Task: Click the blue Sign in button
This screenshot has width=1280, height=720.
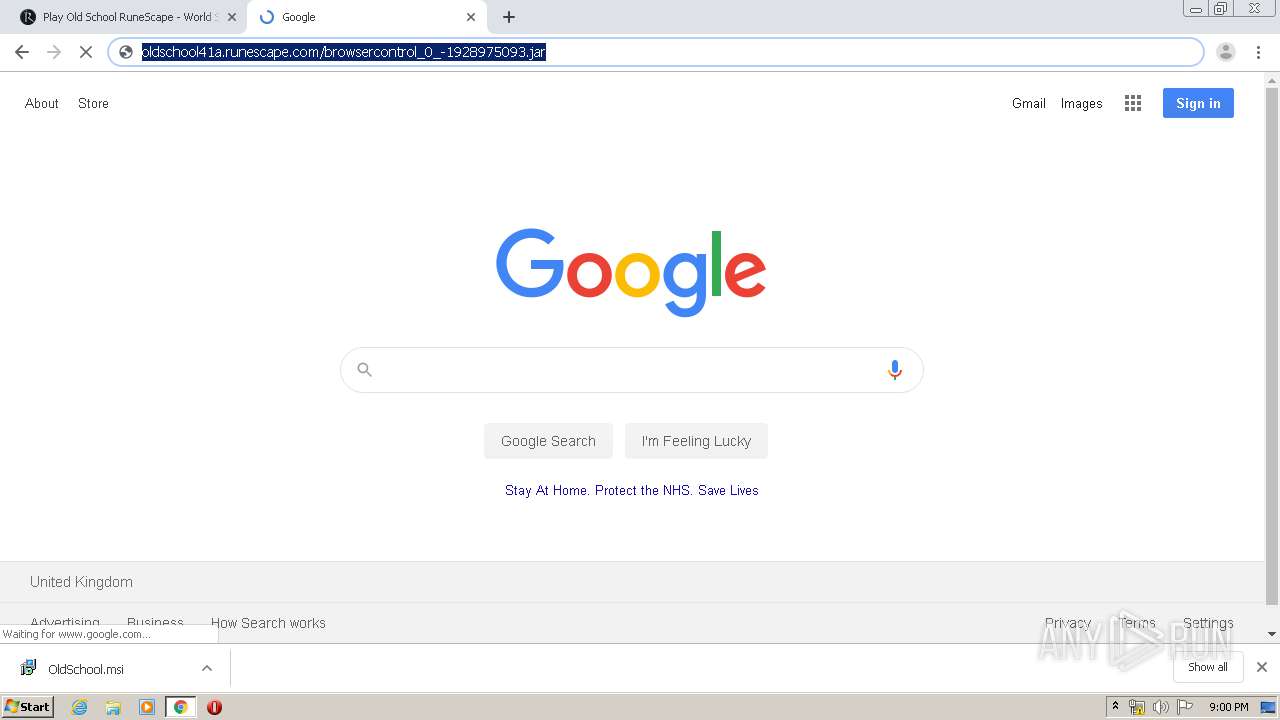Action: tap(1198, 103)
